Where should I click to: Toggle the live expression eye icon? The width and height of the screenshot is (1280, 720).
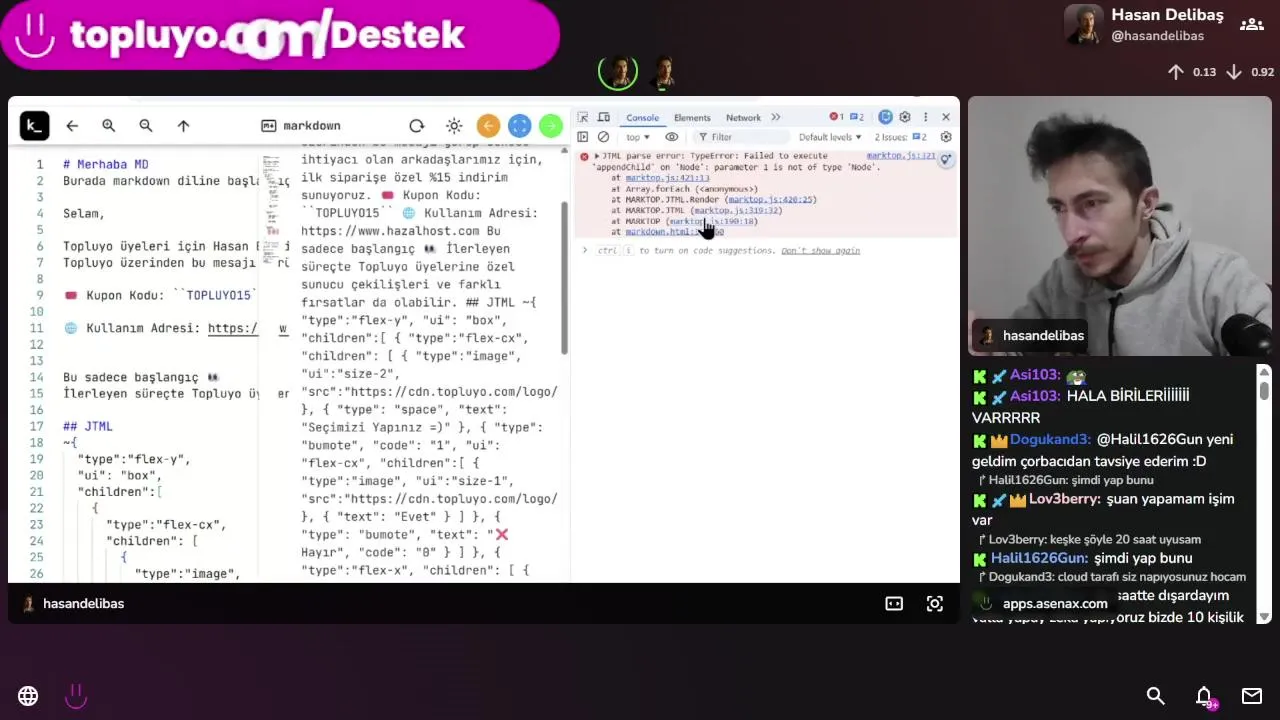[x=672, y=137]
